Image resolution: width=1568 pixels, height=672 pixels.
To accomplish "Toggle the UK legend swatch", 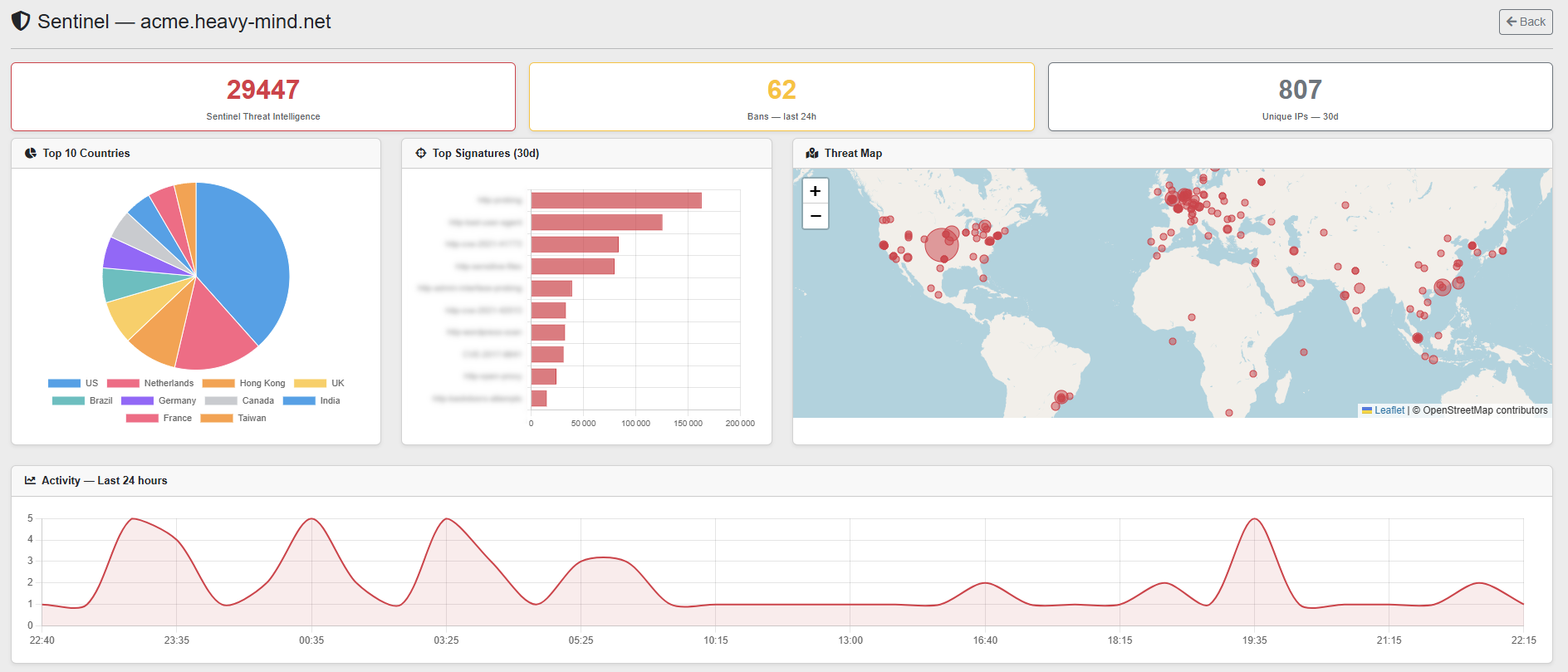I will tap(310, 383).
